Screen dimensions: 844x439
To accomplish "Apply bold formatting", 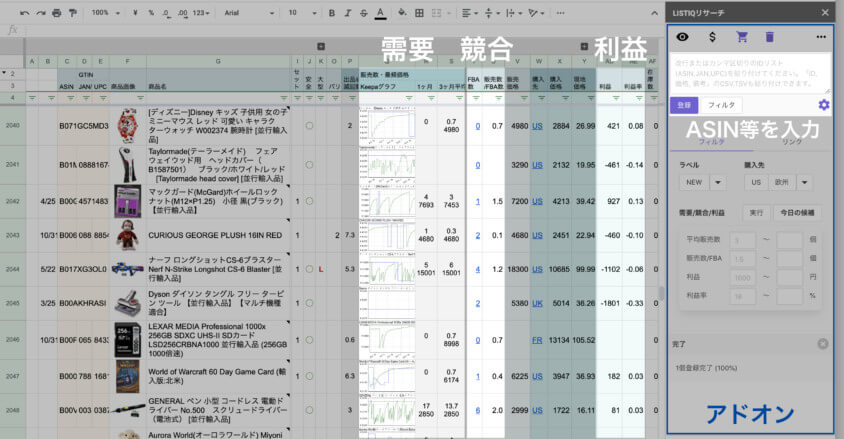I will (332, 13).
